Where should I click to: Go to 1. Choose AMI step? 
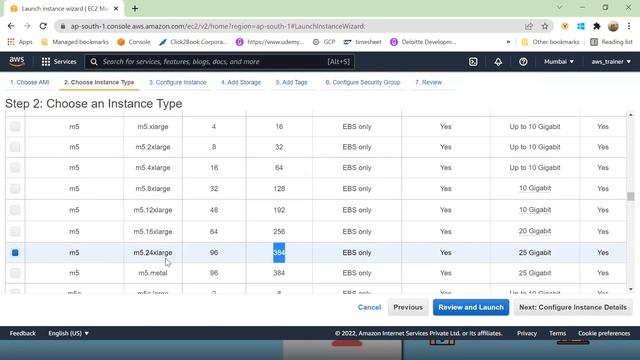29,82
